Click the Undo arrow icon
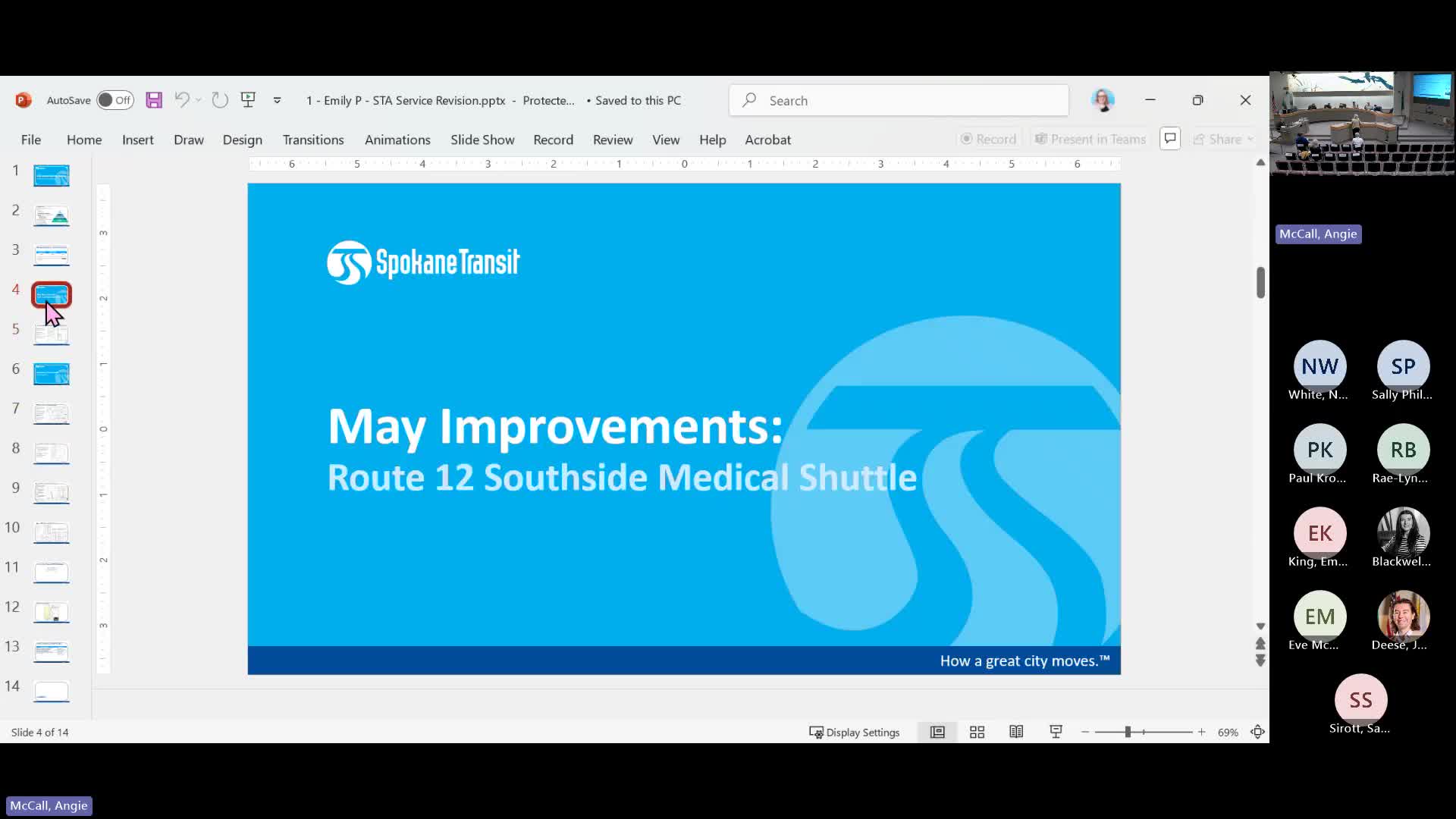This screenshot has width=1456, height=819. click(x=181, y=100)
